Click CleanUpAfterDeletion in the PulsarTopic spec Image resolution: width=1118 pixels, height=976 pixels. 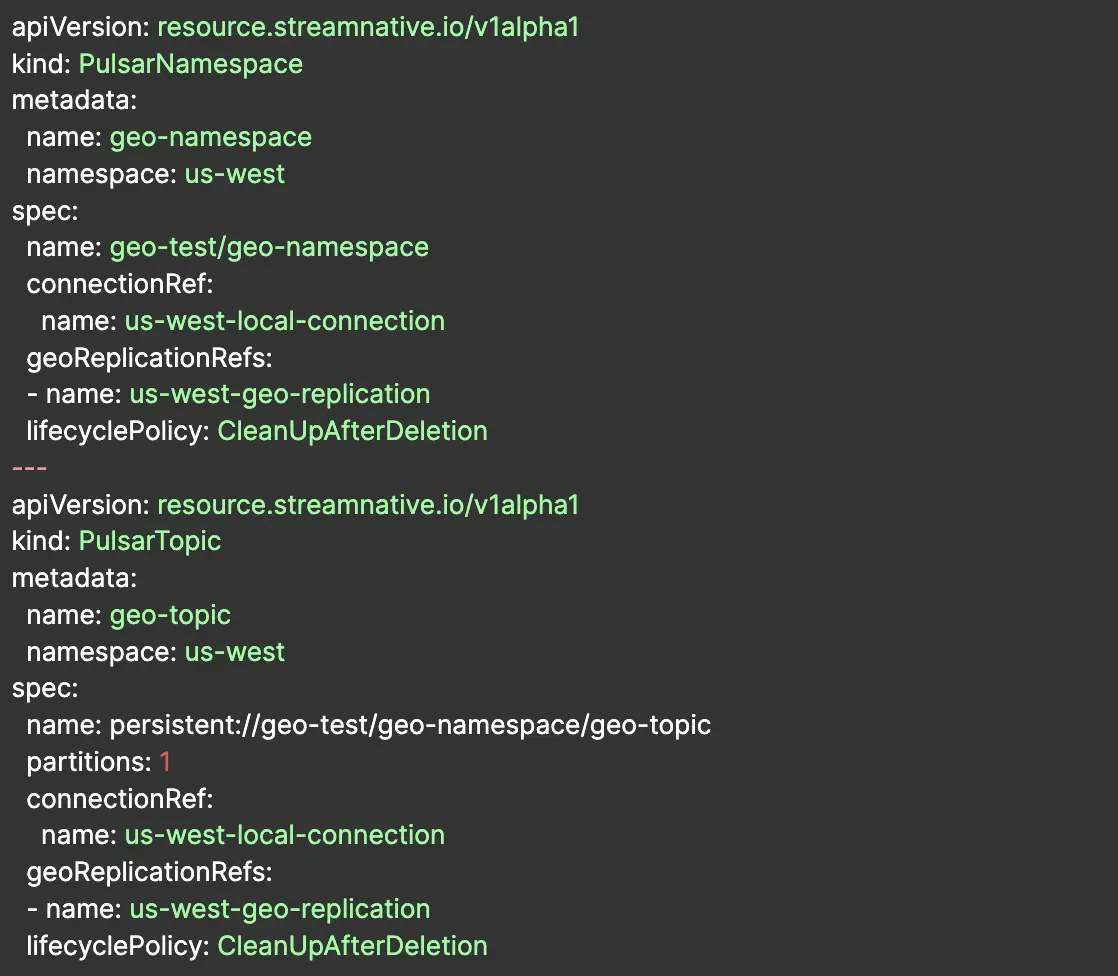[x=352, y=946]
